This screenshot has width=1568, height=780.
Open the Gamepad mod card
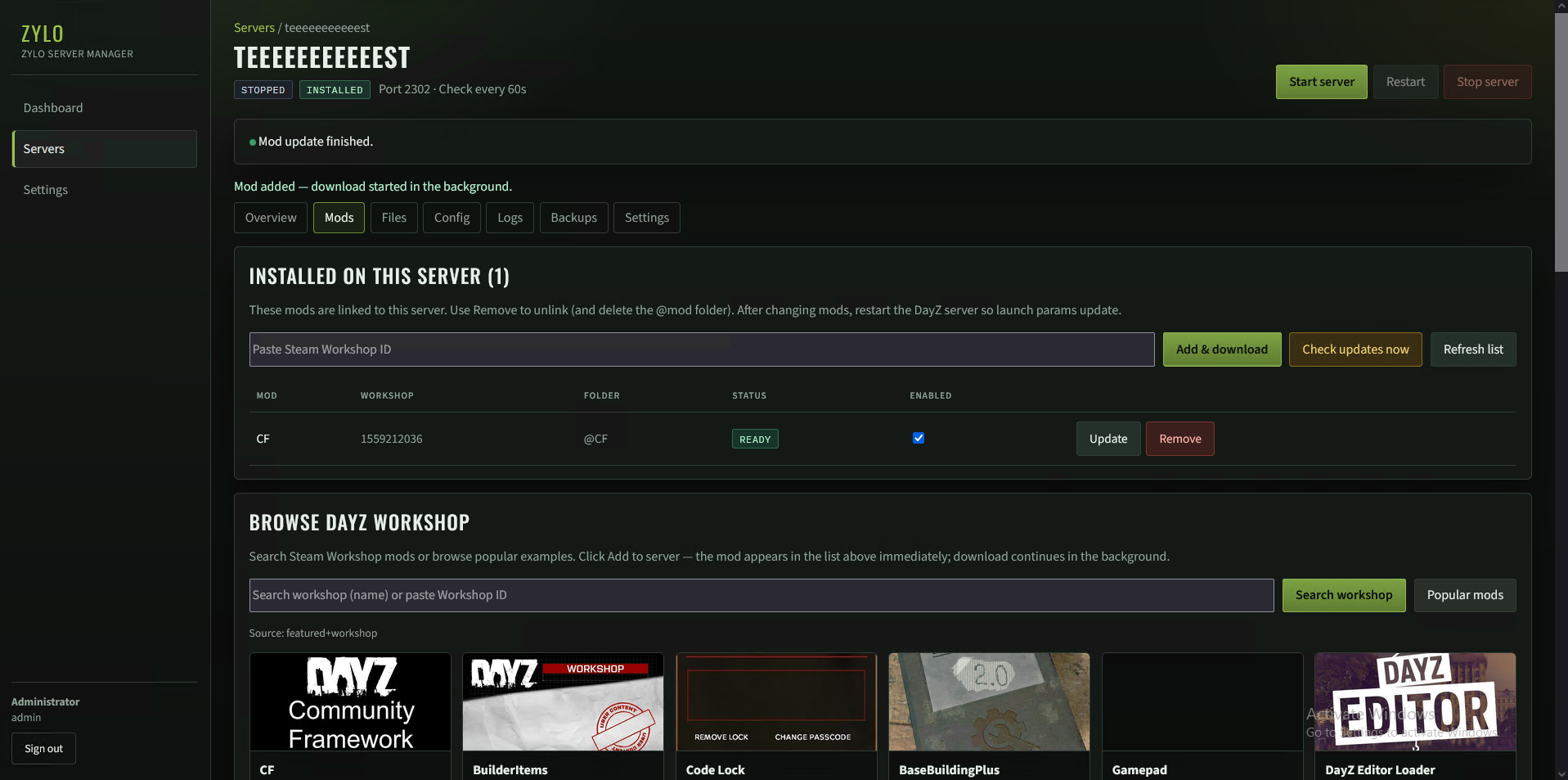[1202, 716]
